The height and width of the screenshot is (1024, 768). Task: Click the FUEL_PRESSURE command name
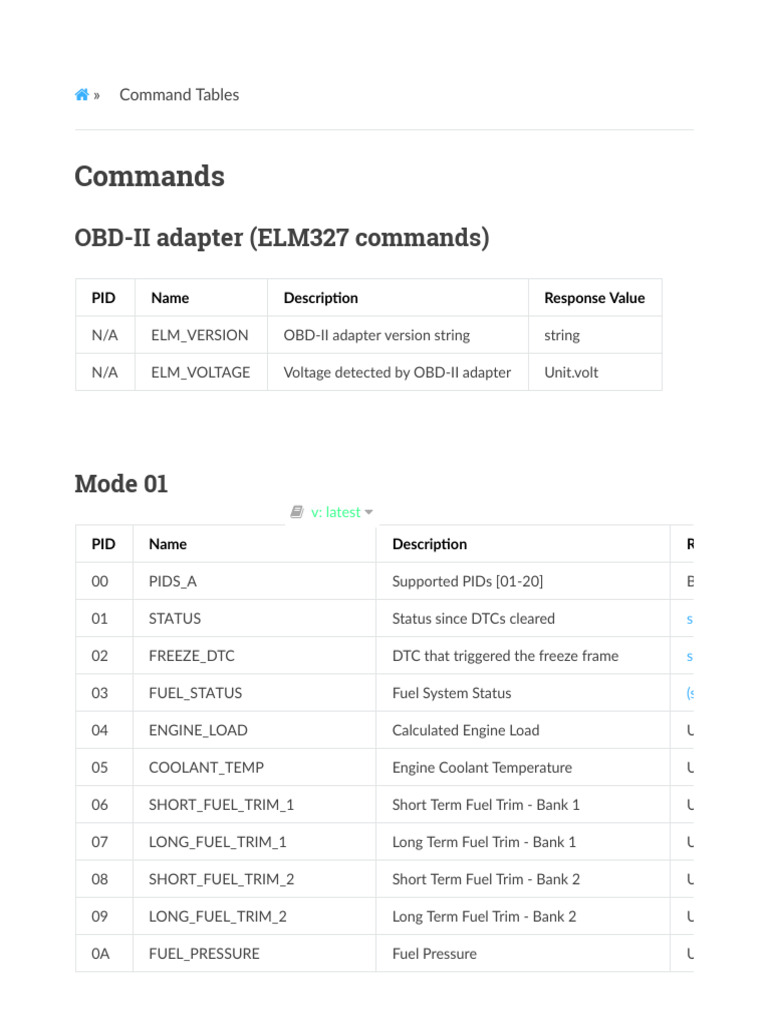click(x=204, y=953)
